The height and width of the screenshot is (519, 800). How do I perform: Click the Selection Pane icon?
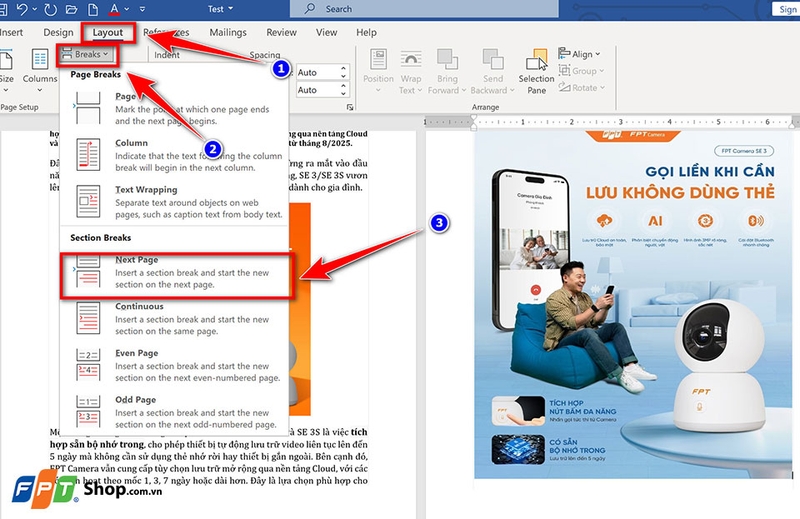(x=536, y=70)
